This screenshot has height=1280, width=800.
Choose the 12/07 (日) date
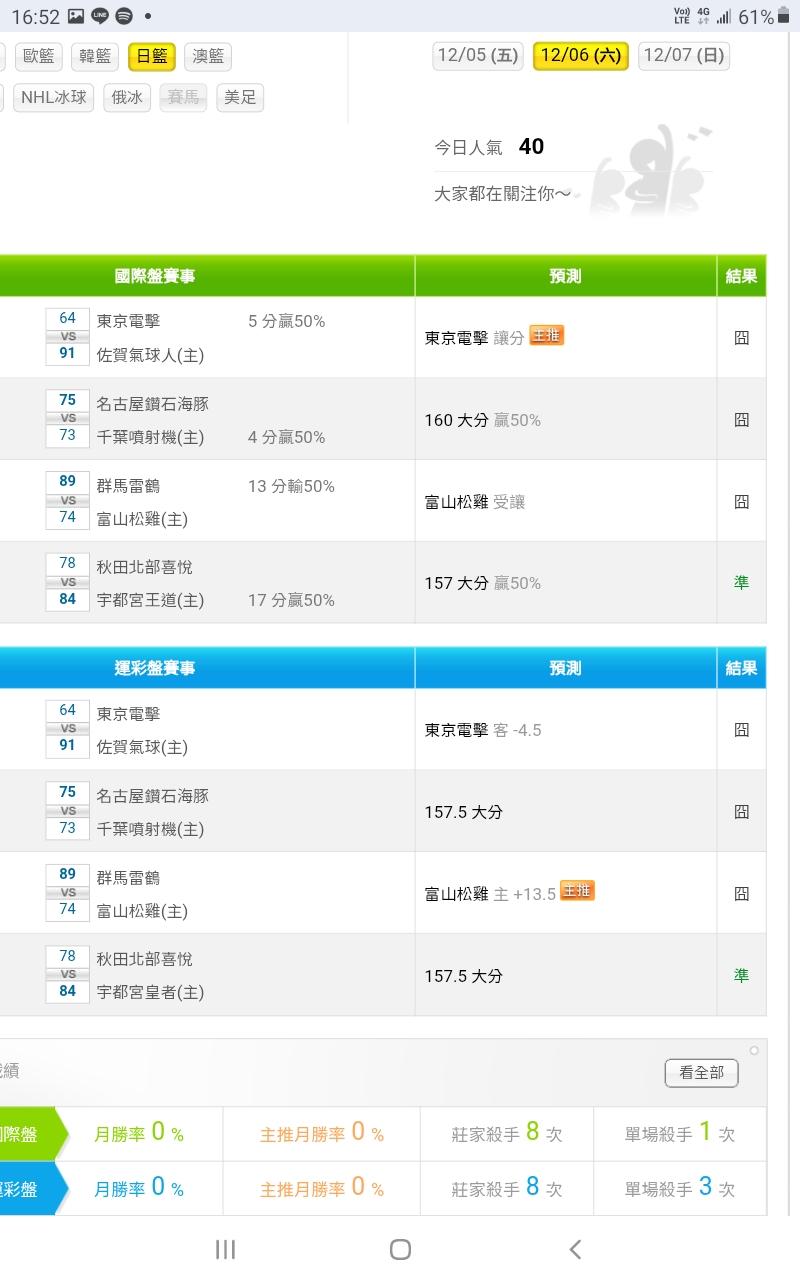click(x=684, y=56)
